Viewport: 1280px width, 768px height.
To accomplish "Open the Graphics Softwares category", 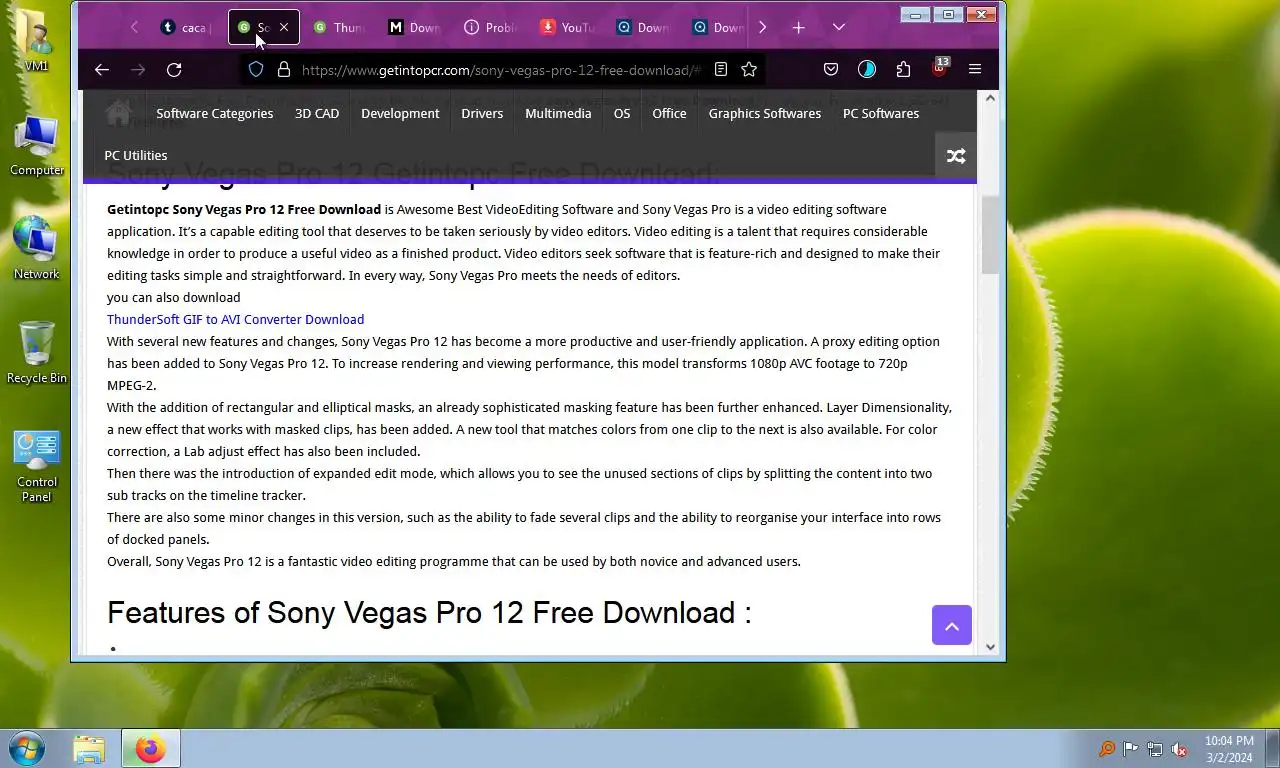I will [765, 113].
